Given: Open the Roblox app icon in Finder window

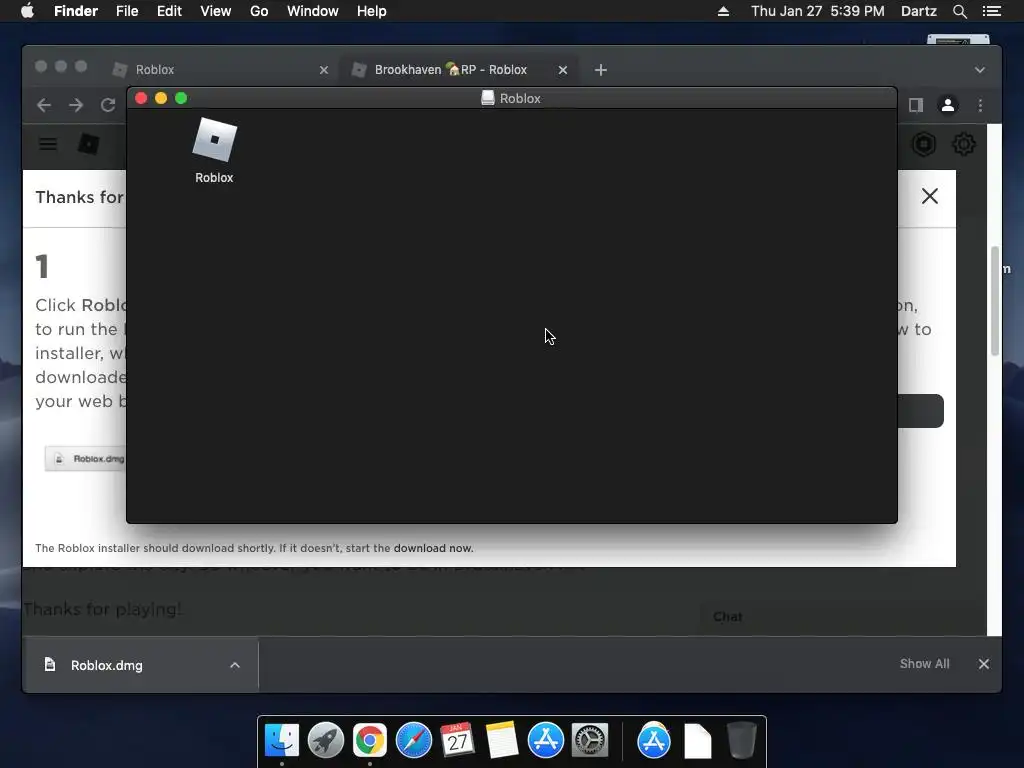Looking at the screenshot, I should click(x=214, y=140).
